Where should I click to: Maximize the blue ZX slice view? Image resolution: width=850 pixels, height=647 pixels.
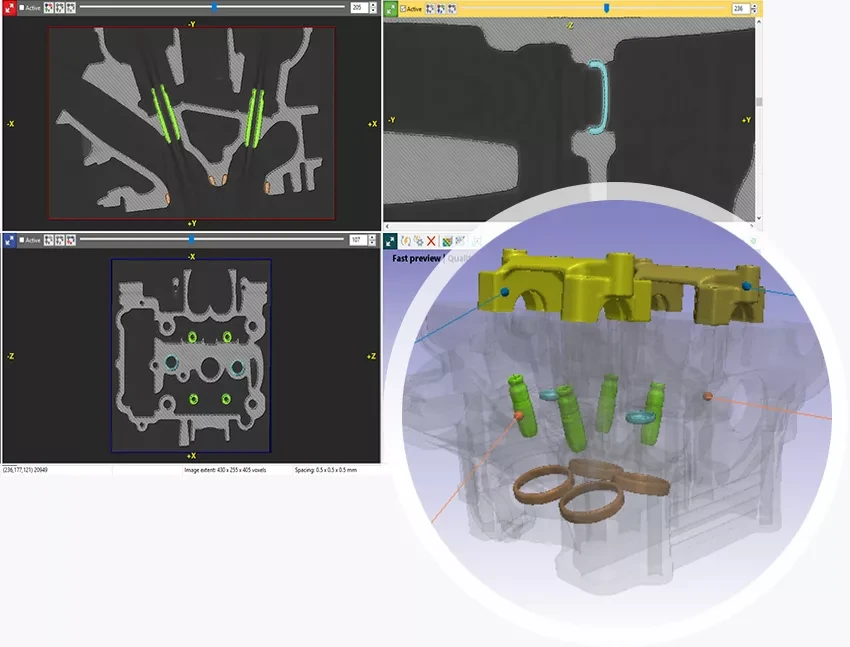[9, 240]
